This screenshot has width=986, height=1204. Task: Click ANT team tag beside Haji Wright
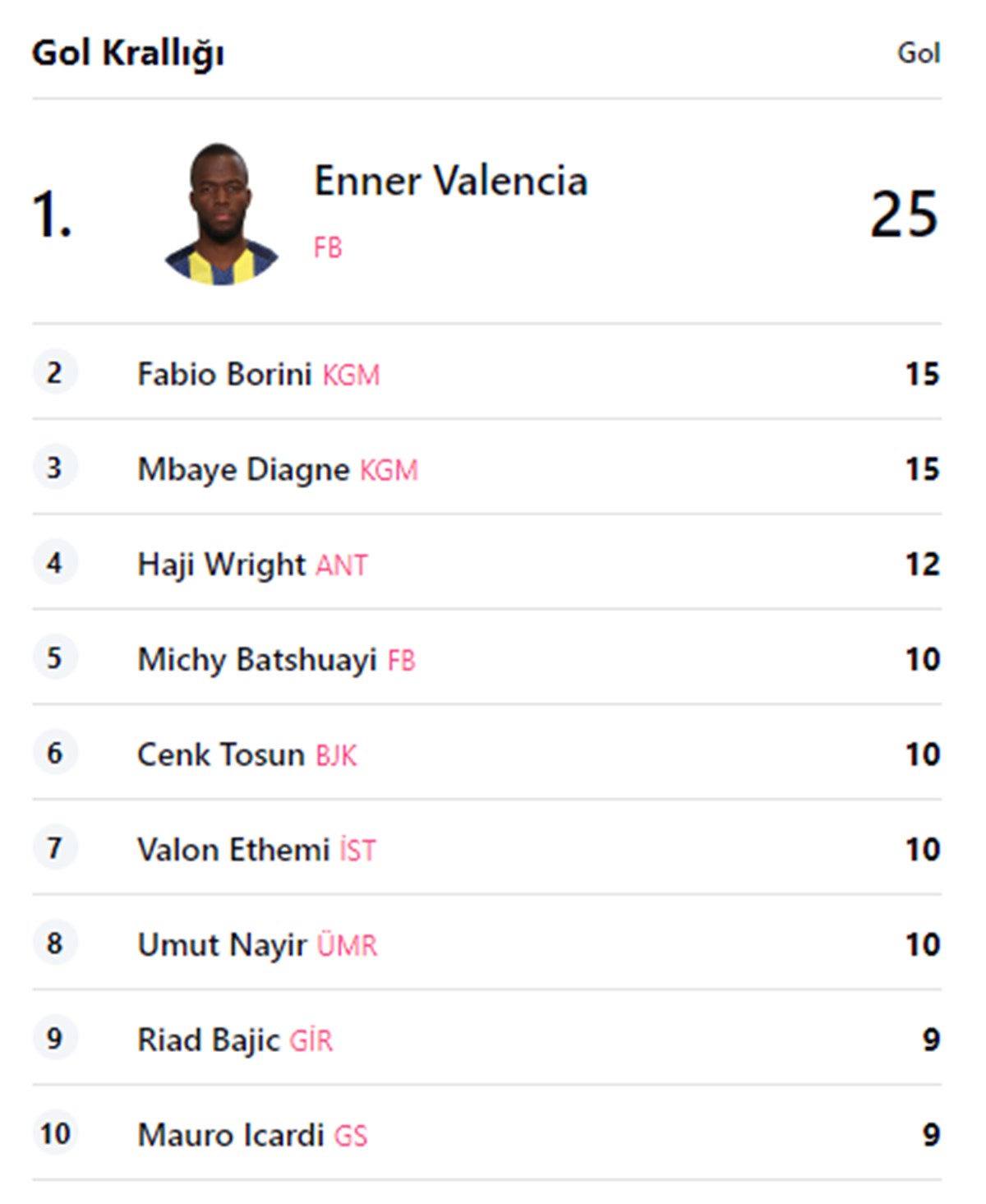click(342, 565)
